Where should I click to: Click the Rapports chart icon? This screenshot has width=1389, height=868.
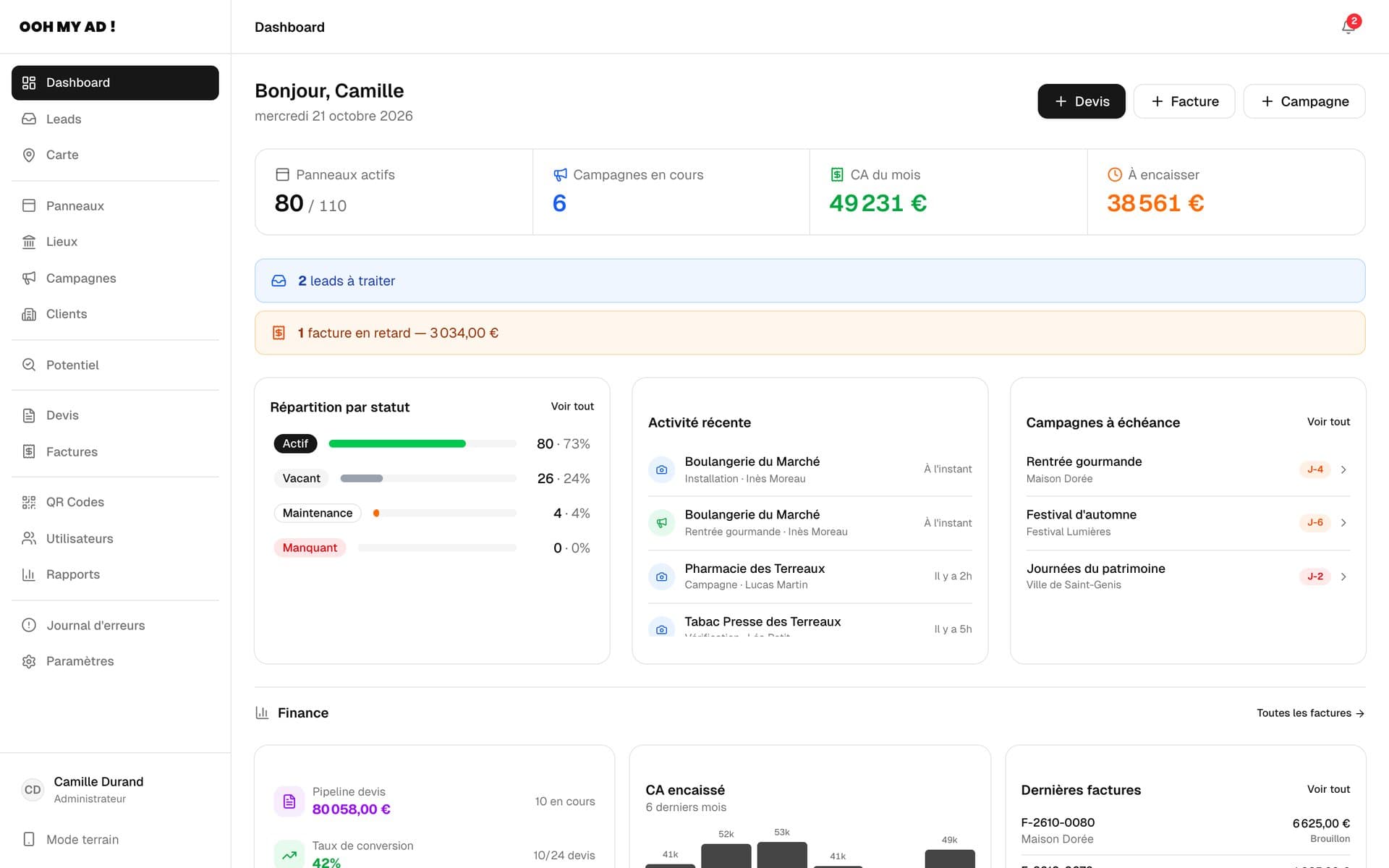point(29,574)
